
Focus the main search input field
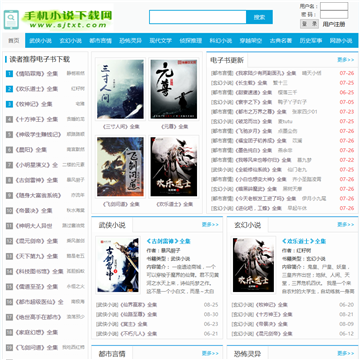[x=198, y=17]
